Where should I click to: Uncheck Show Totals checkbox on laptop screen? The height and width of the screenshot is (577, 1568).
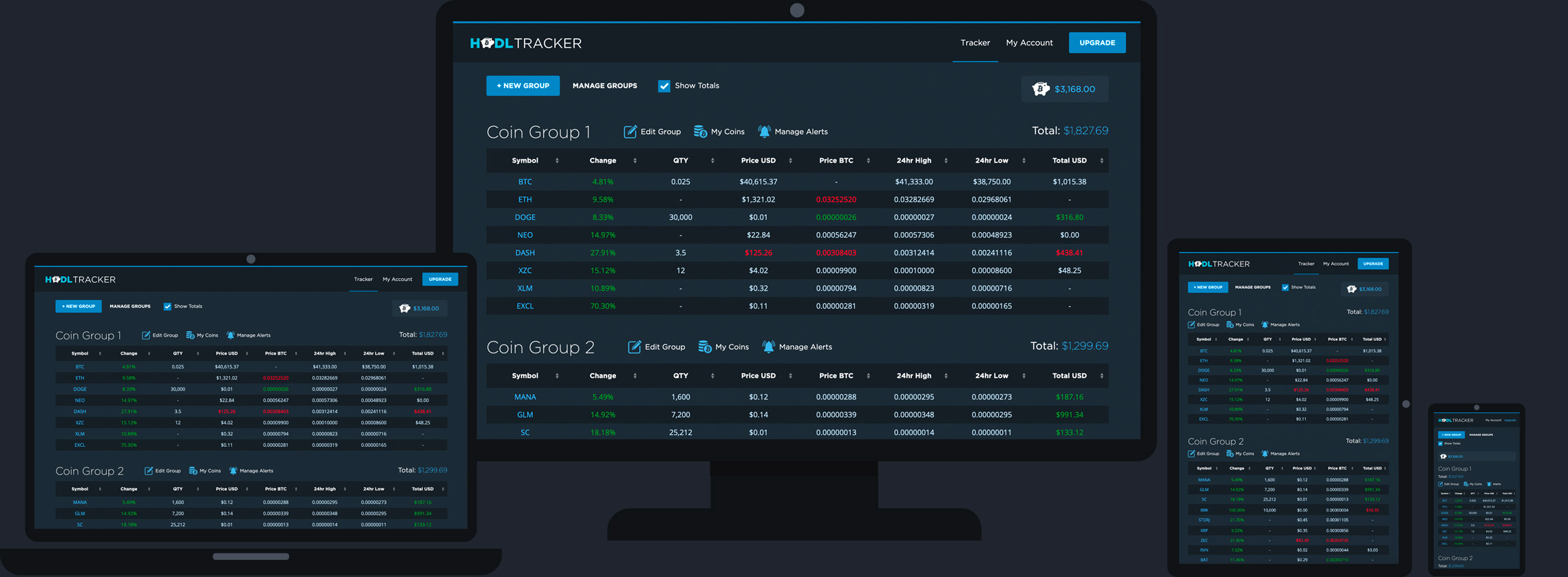(167, 306)
